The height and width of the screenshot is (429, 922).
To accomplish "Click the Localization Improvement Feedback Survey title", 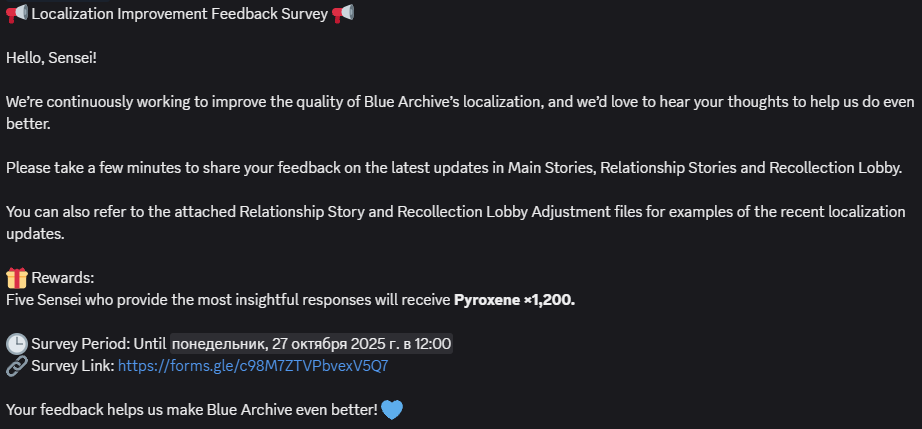I will 180,15.
